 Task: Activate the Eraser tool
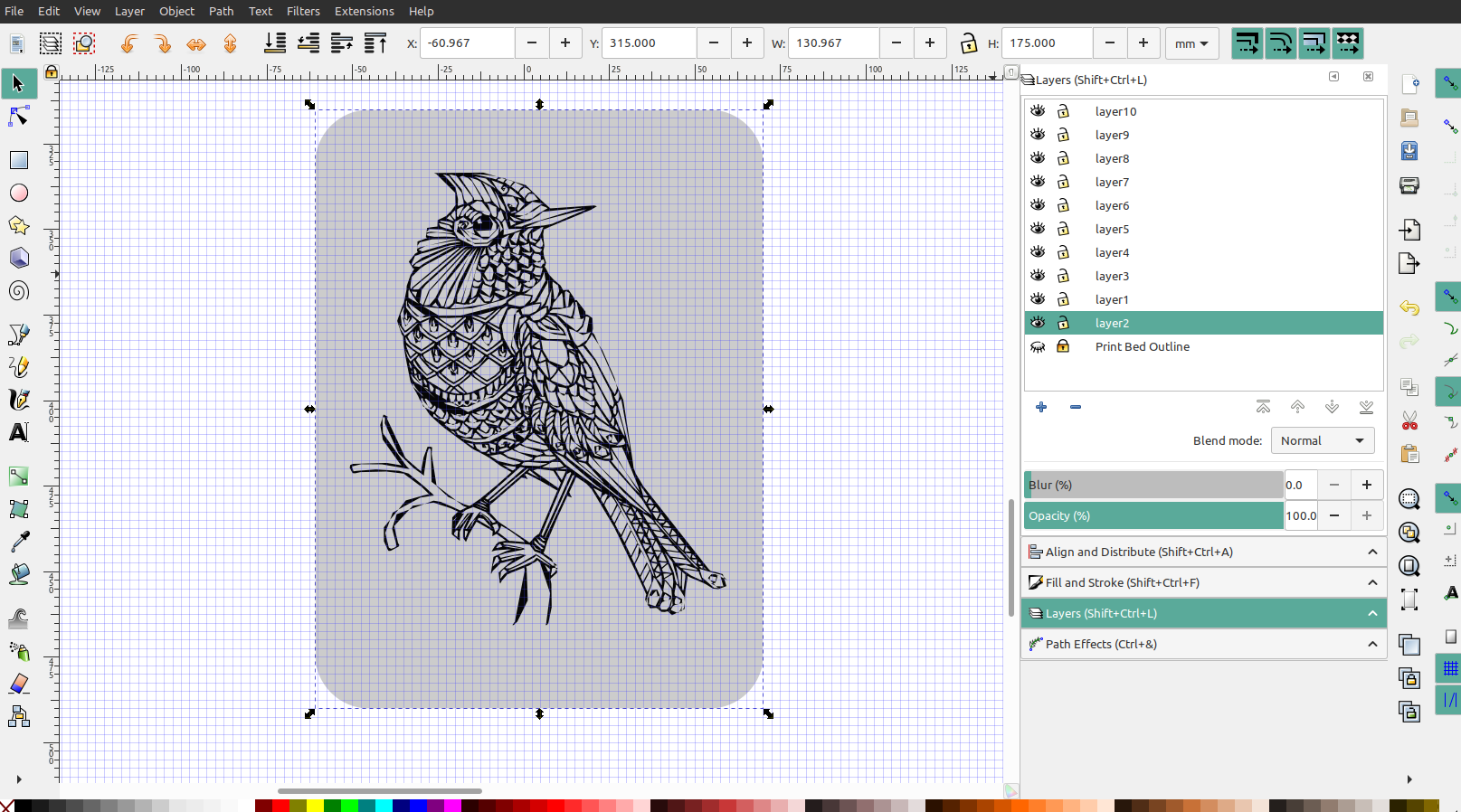click(x=18, y=684)
